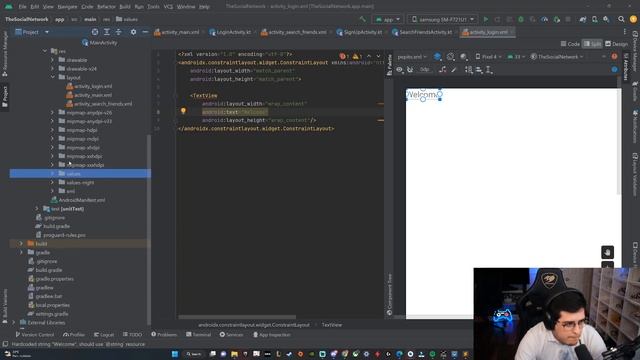Run the app with green play button

(486, 19)
